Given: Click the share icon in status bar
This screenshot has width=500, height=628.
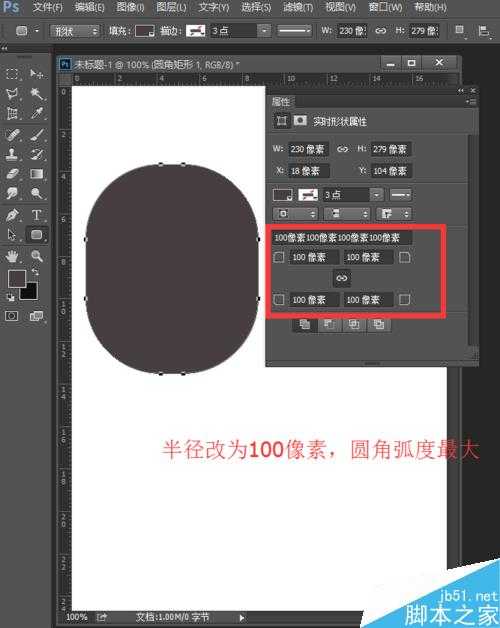Looking at the screenshot, I should coord(102,617).
